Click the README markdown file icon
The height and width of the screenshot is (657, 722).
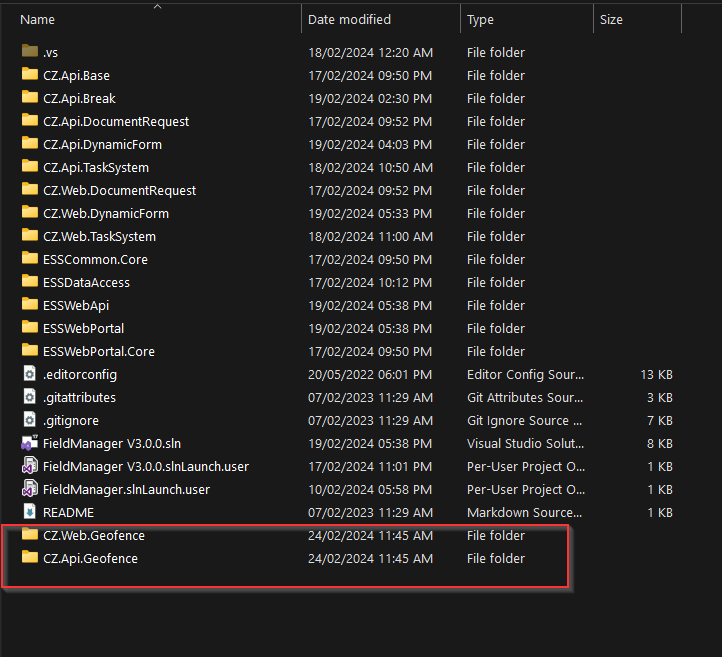click(x=29, y=512)
